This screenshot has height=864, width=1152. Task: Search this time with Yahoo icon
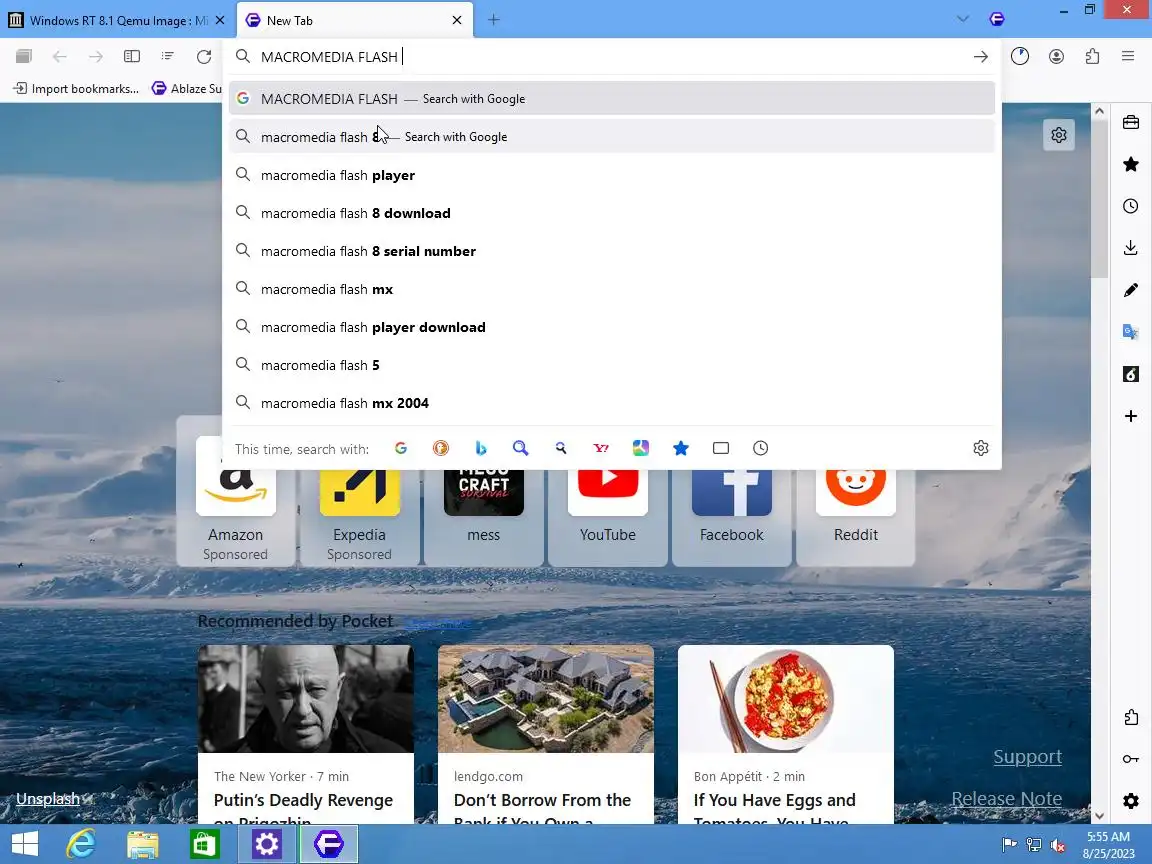click(x=601, y=448)
